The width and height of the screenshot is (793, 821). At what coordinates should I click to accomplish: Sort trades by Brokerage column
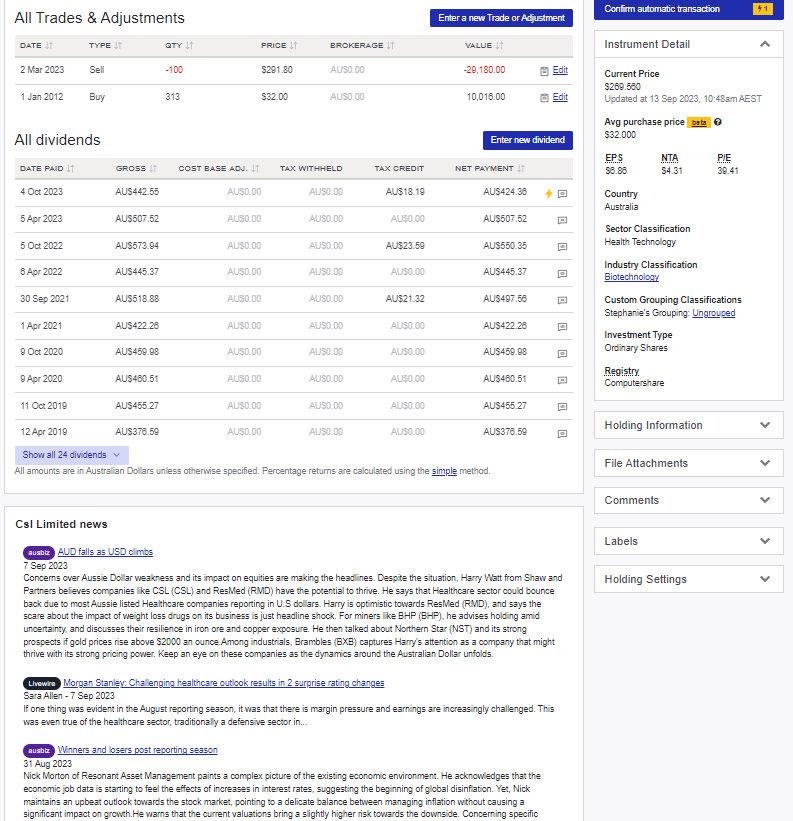pos(390,46)
